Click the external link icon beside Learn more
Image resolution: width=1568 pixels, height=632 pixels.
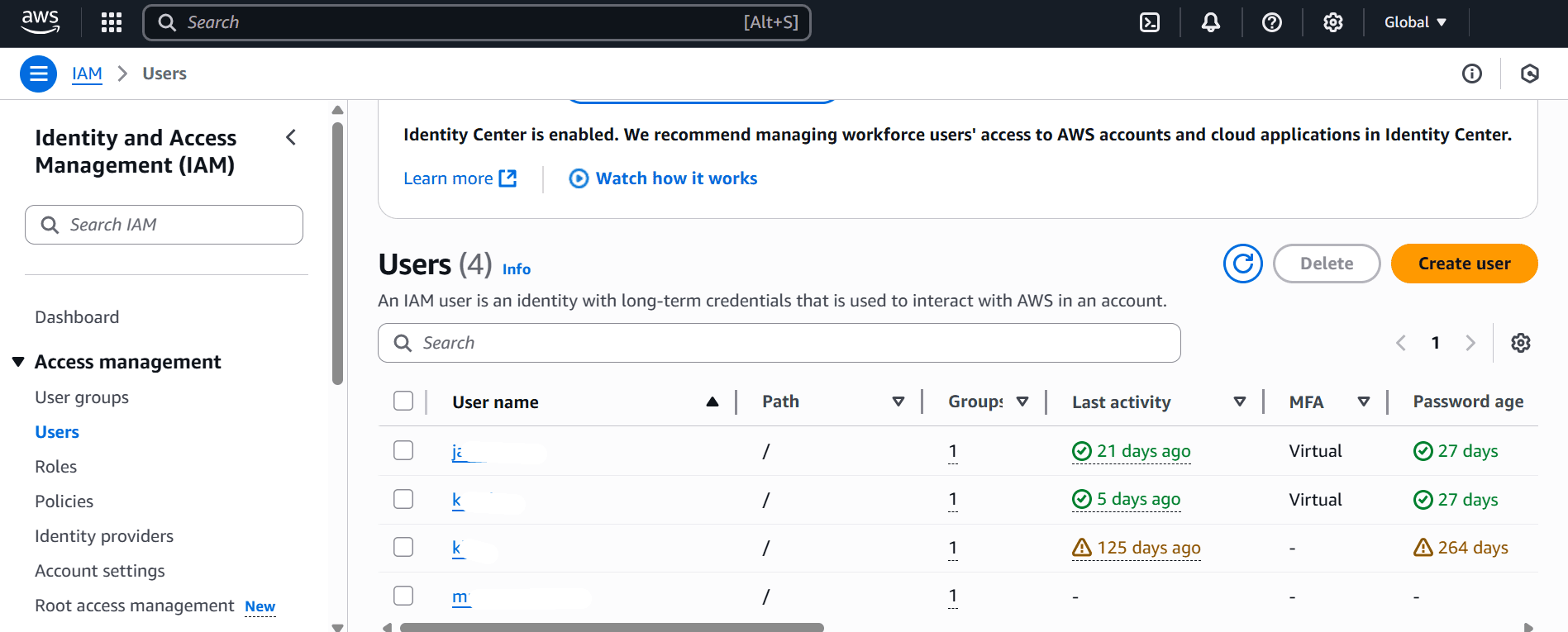click(x=508, y=178)
